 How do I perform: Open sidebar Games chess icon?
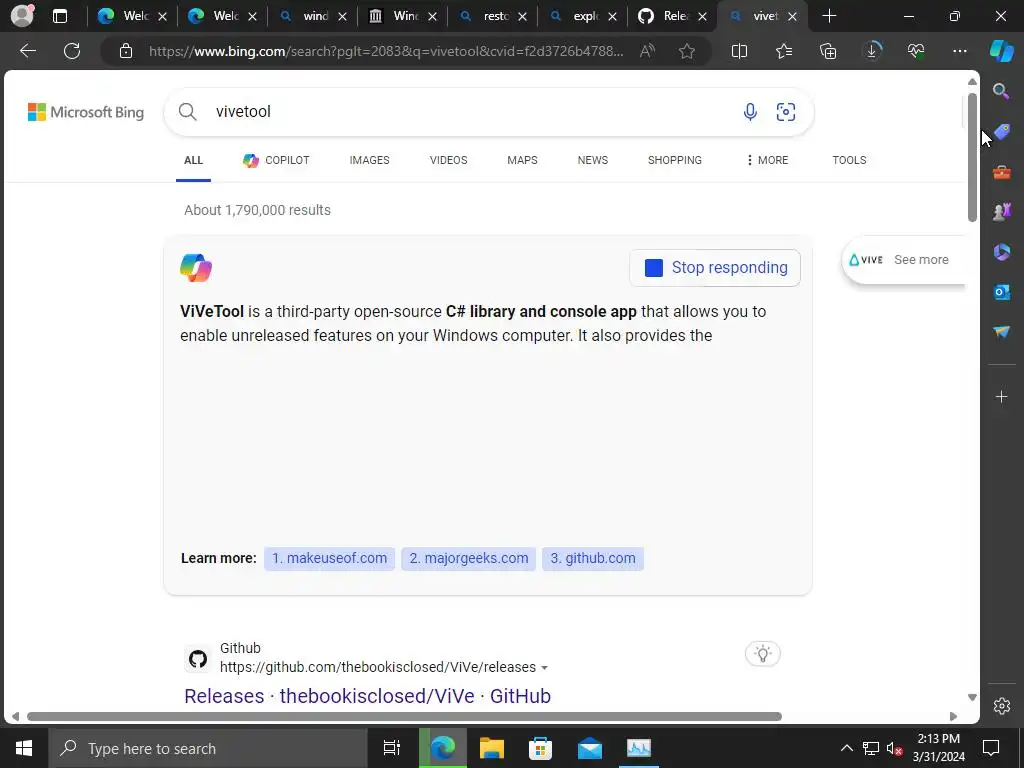[x=1002, y=212]
